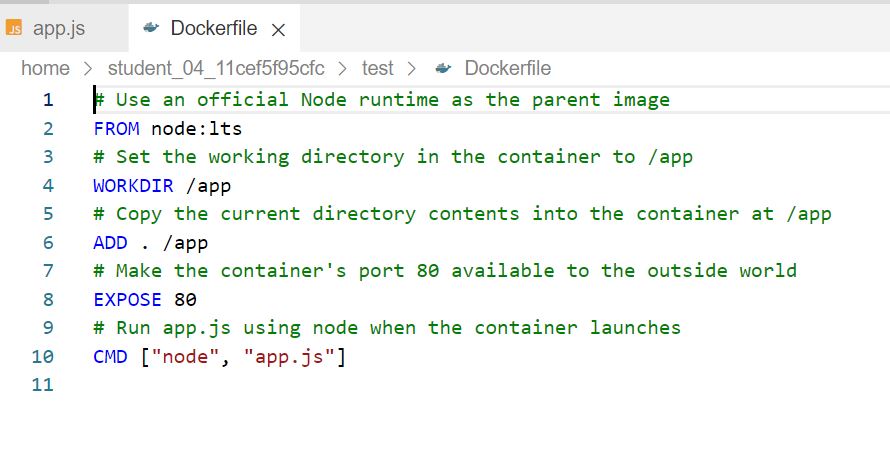Click the EXPOSE keyword on line 8
Image resolution: width=890 pixels, height=455 pixels.
tap(128, 300)
